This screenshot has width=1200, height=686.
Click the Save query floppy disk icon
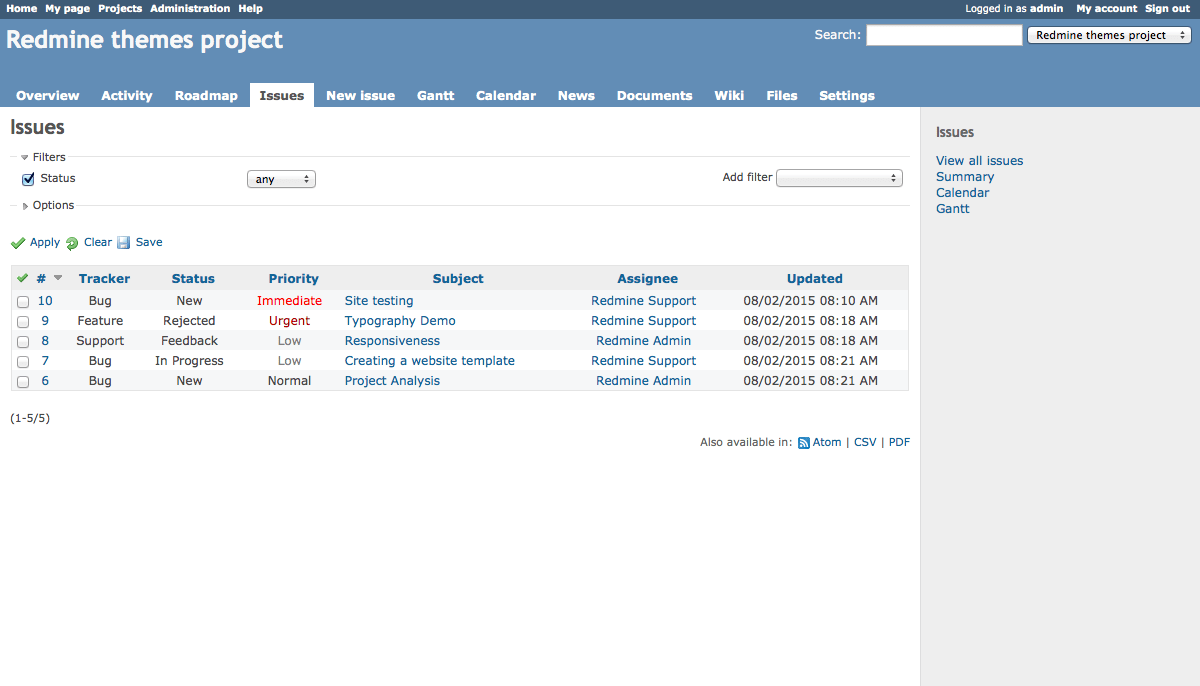(124, 243)
